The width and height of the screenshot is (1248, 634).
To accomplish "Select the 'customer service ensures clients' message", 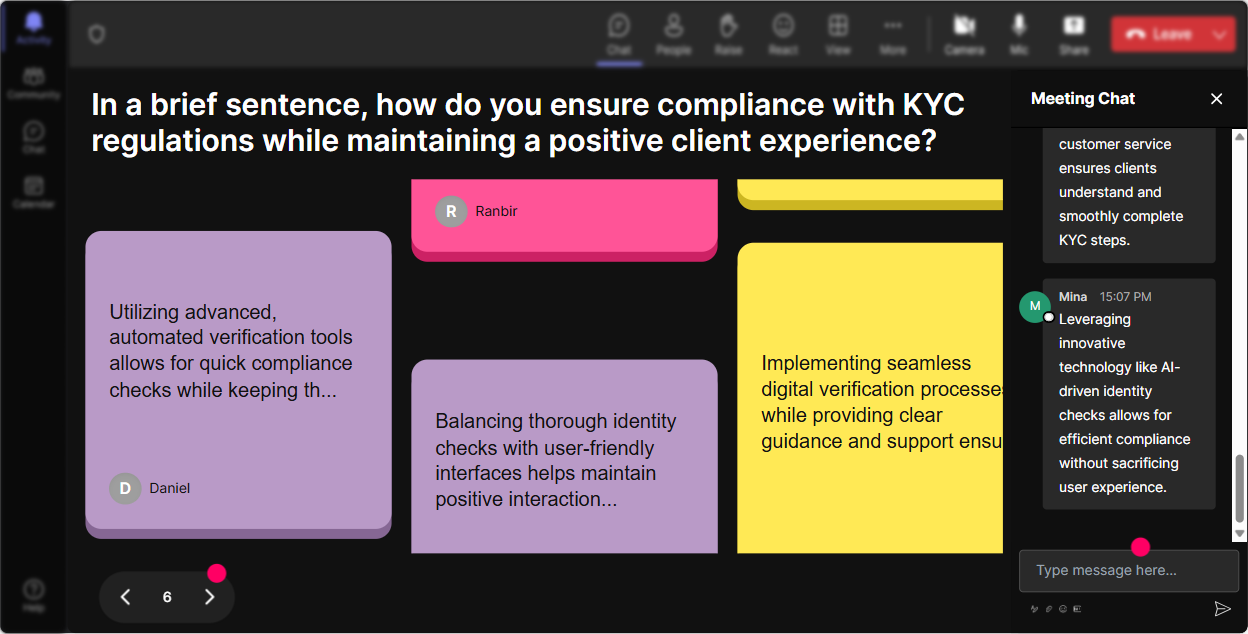I will (x=1129, y=195).
